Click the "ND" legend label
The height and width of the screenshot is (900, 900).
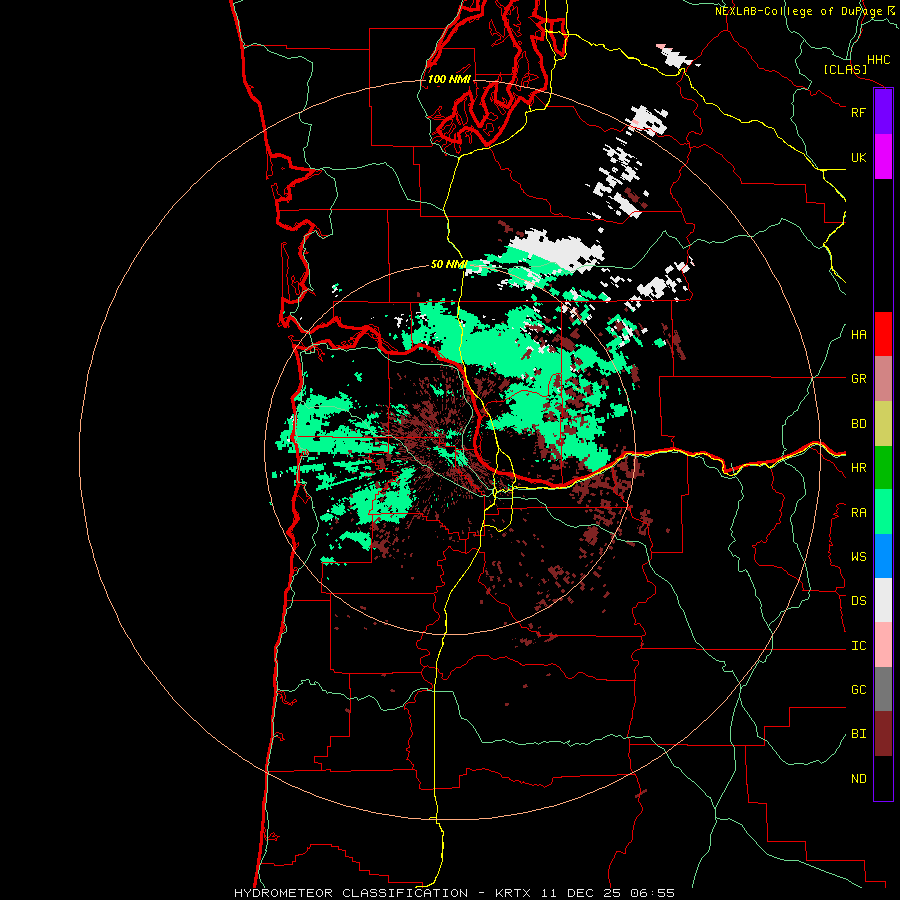pos(858,779)
